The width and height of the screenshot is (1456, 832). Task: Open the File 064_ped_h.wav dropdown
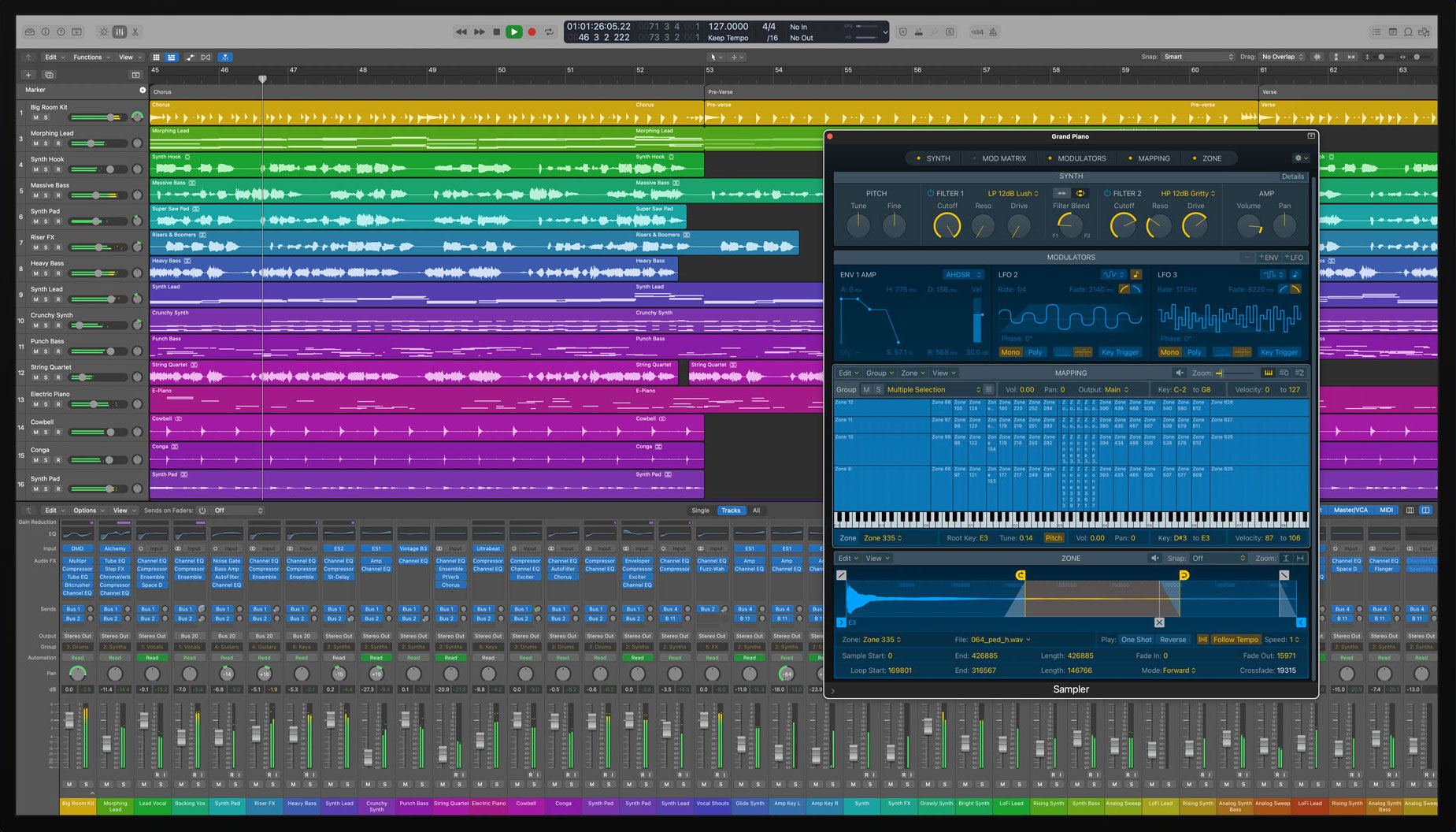pos(1001,640)
